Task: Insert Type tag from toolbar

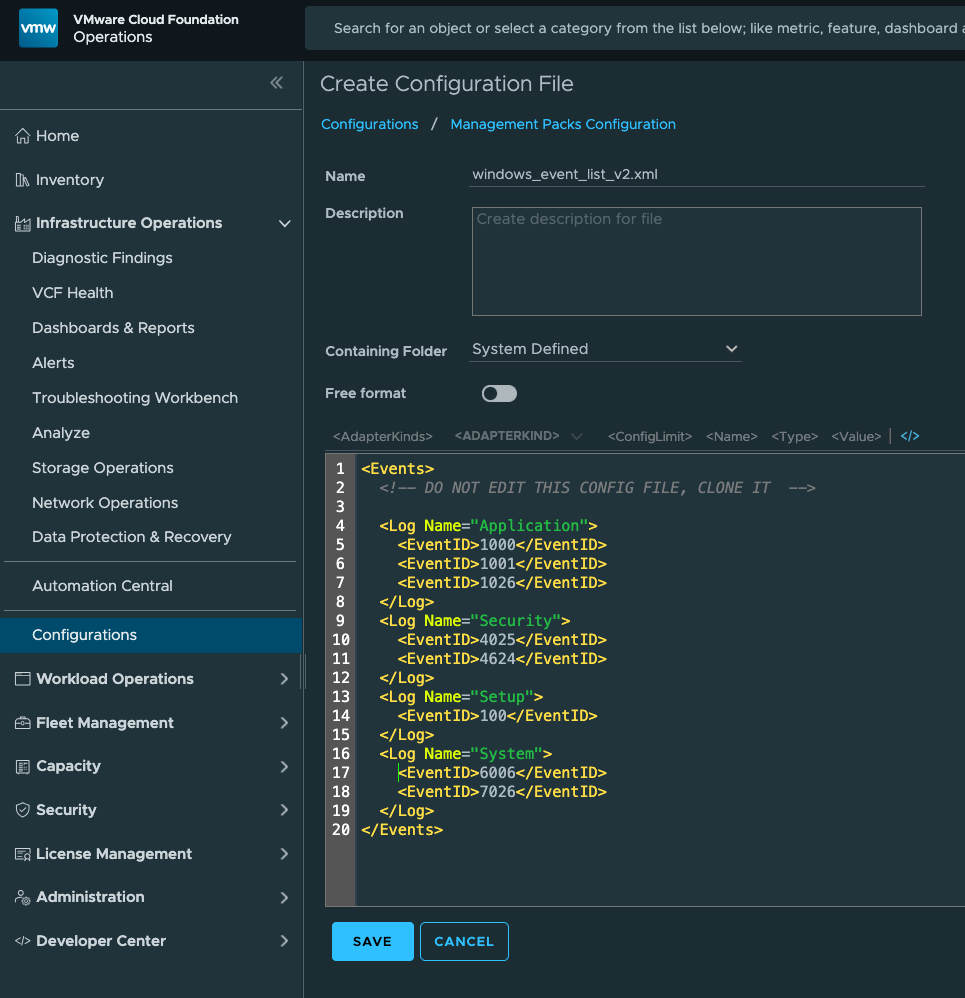Action: pyautogui.click(x=794, y=437)
